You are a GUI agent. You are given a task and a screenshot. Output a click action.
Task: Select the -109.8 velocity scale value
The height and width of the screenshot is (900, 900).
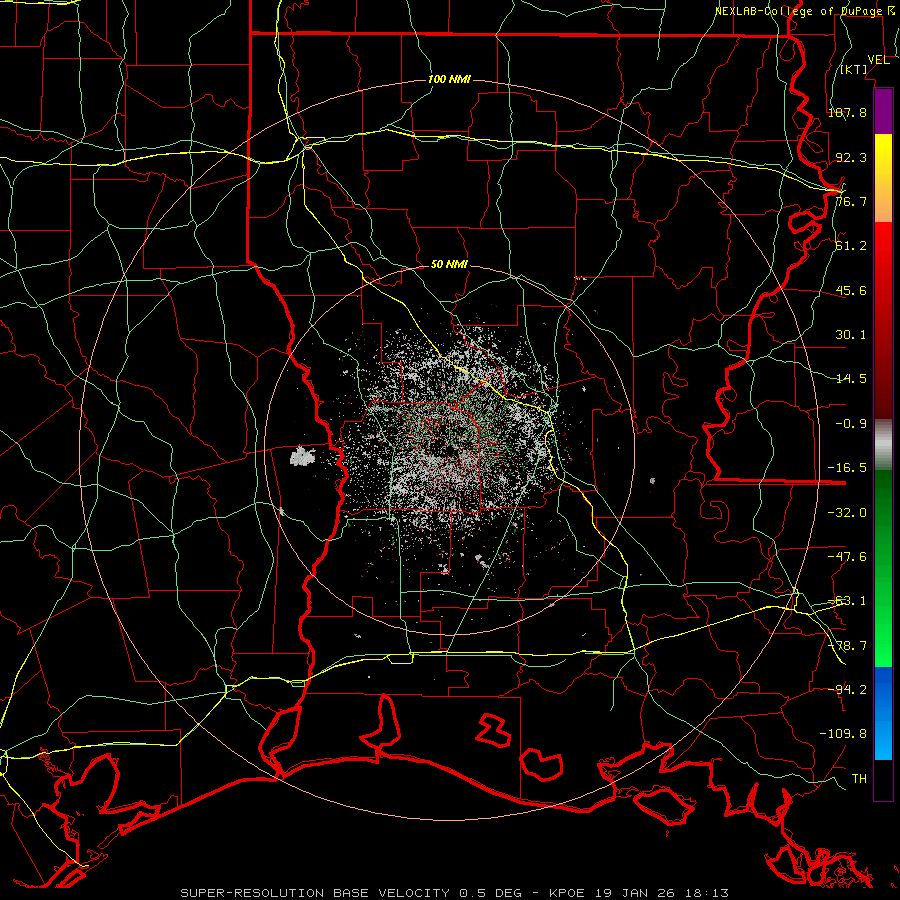pyautogui.click(x=843, y=734)
